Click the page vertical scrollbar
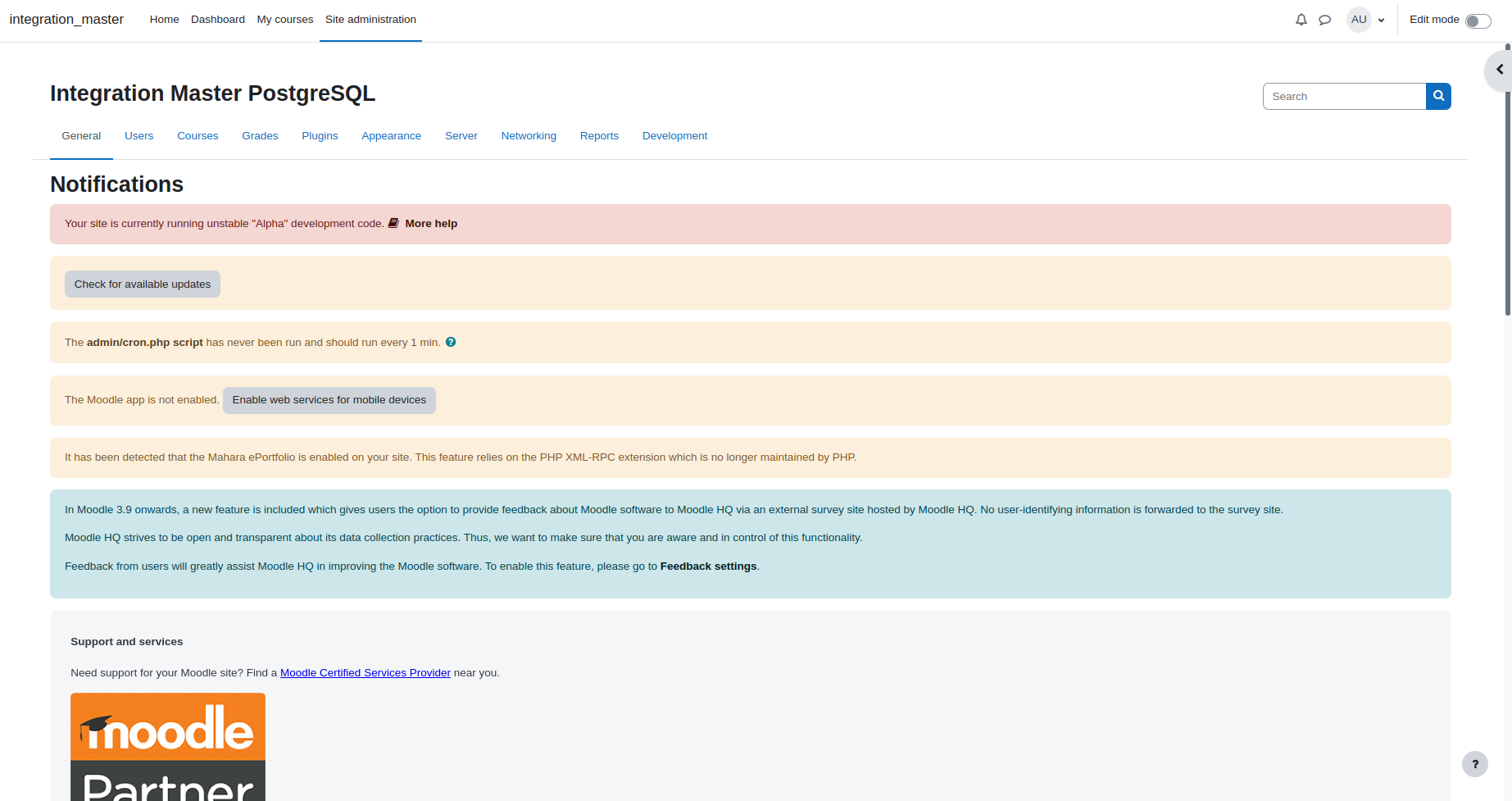This screenshot has height=801, width=1512. click(1507, 180)
